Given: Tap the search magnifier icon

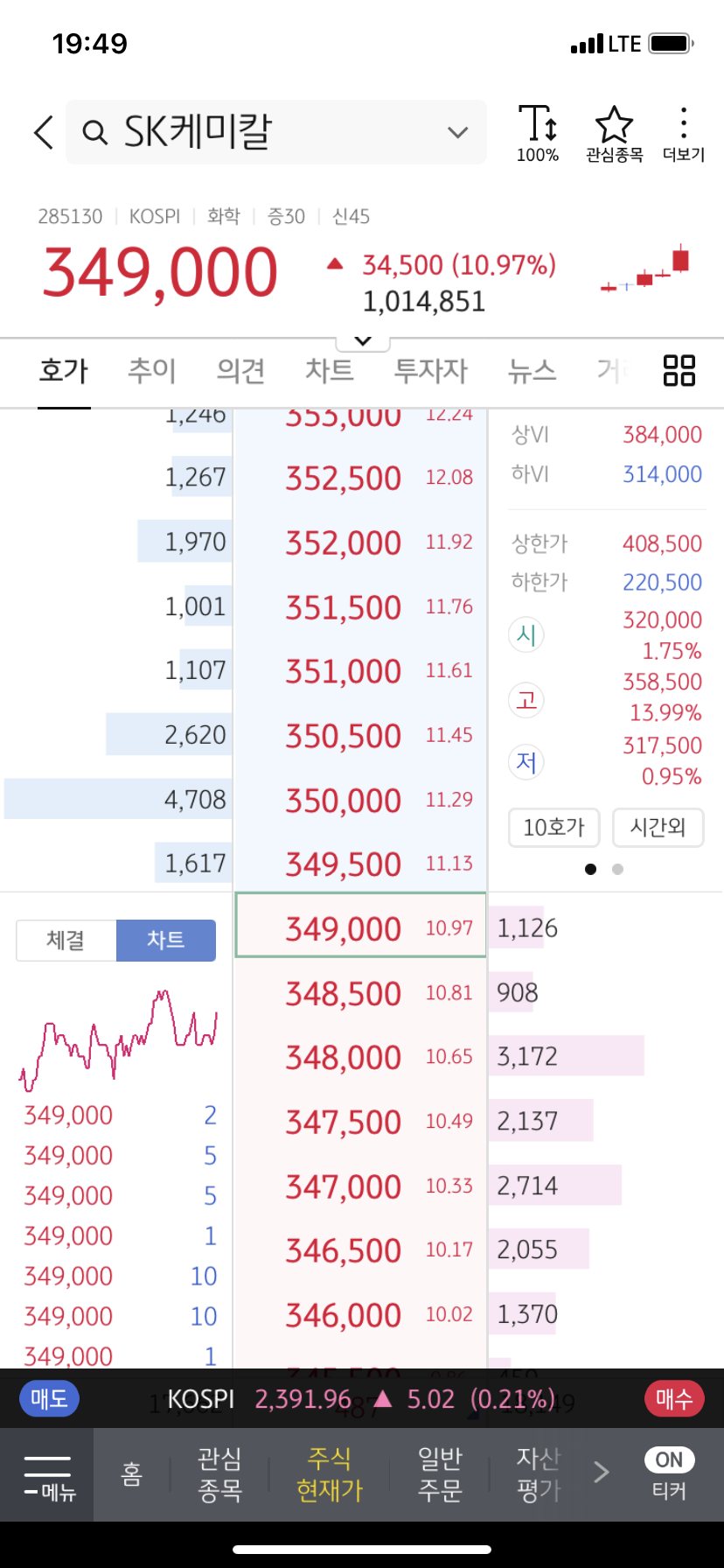Looking at the screenshot, I should tap(94, 132).
